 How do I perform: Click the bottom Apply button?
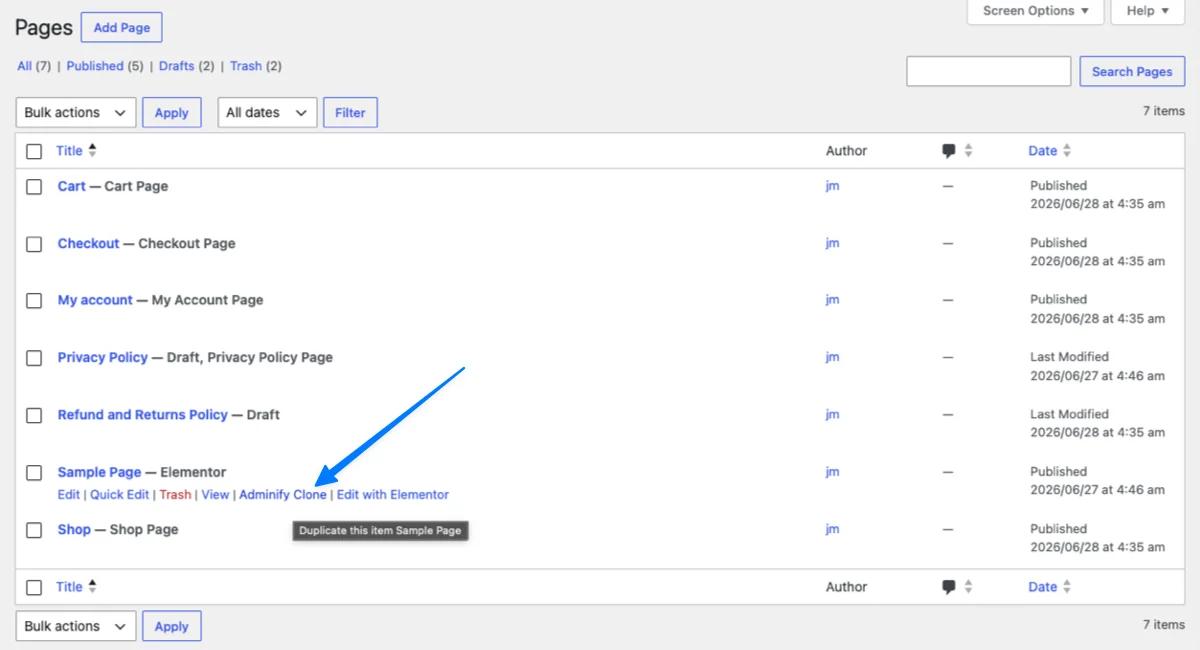(x=171, y=626)
